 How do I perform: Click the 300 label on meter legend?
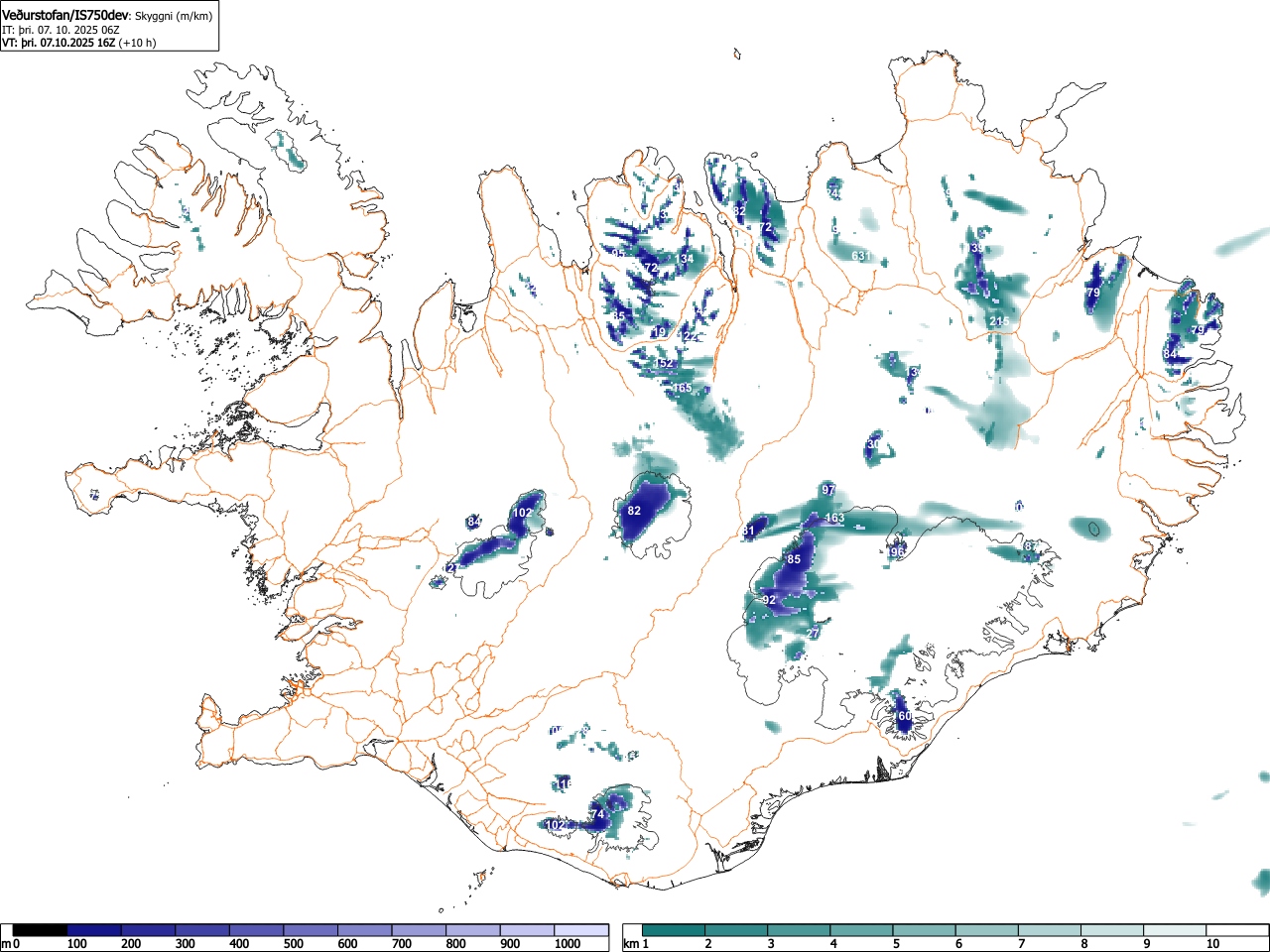[x=185, y=944]
